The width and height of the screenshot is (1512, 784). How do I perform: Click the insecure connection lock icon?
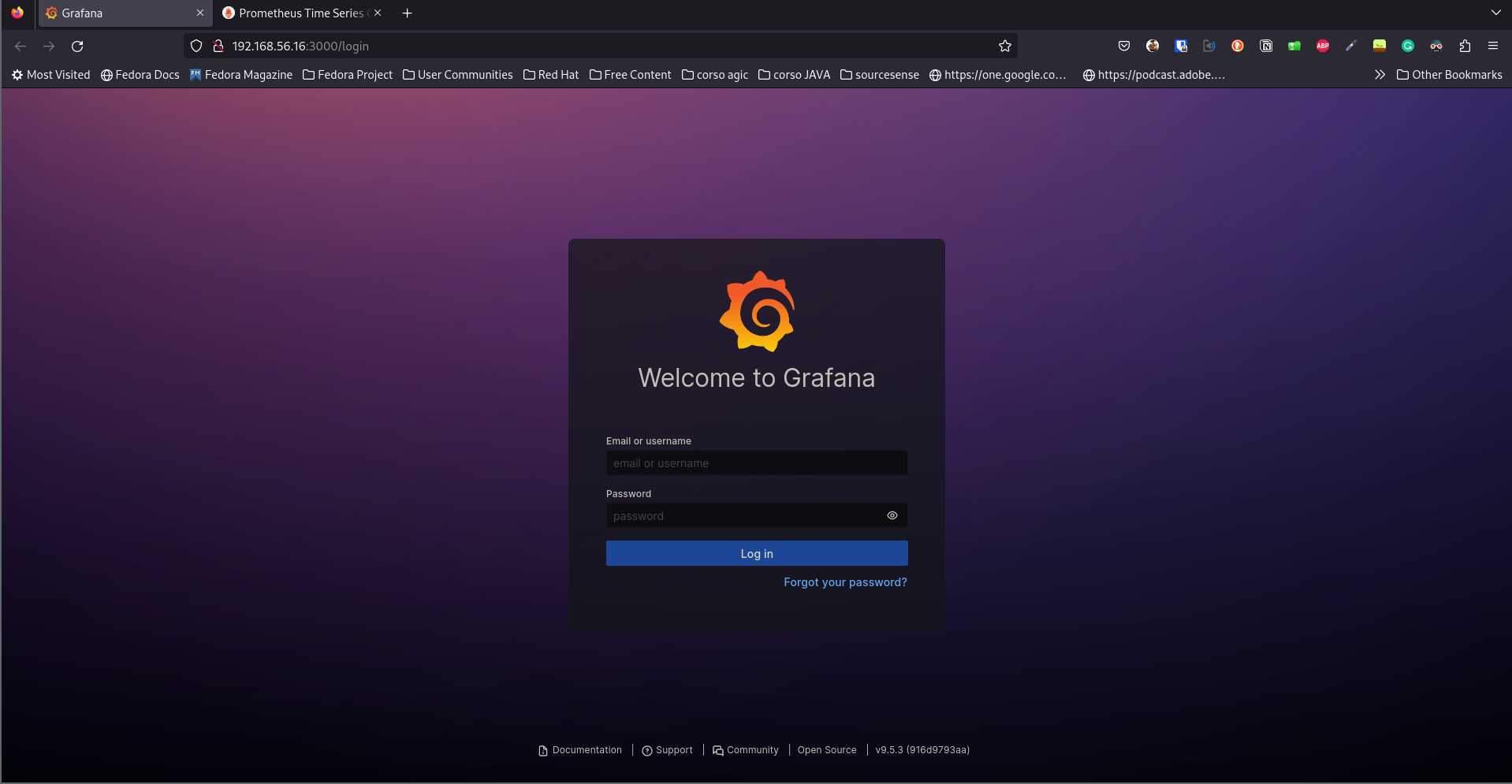pos(218,46)
